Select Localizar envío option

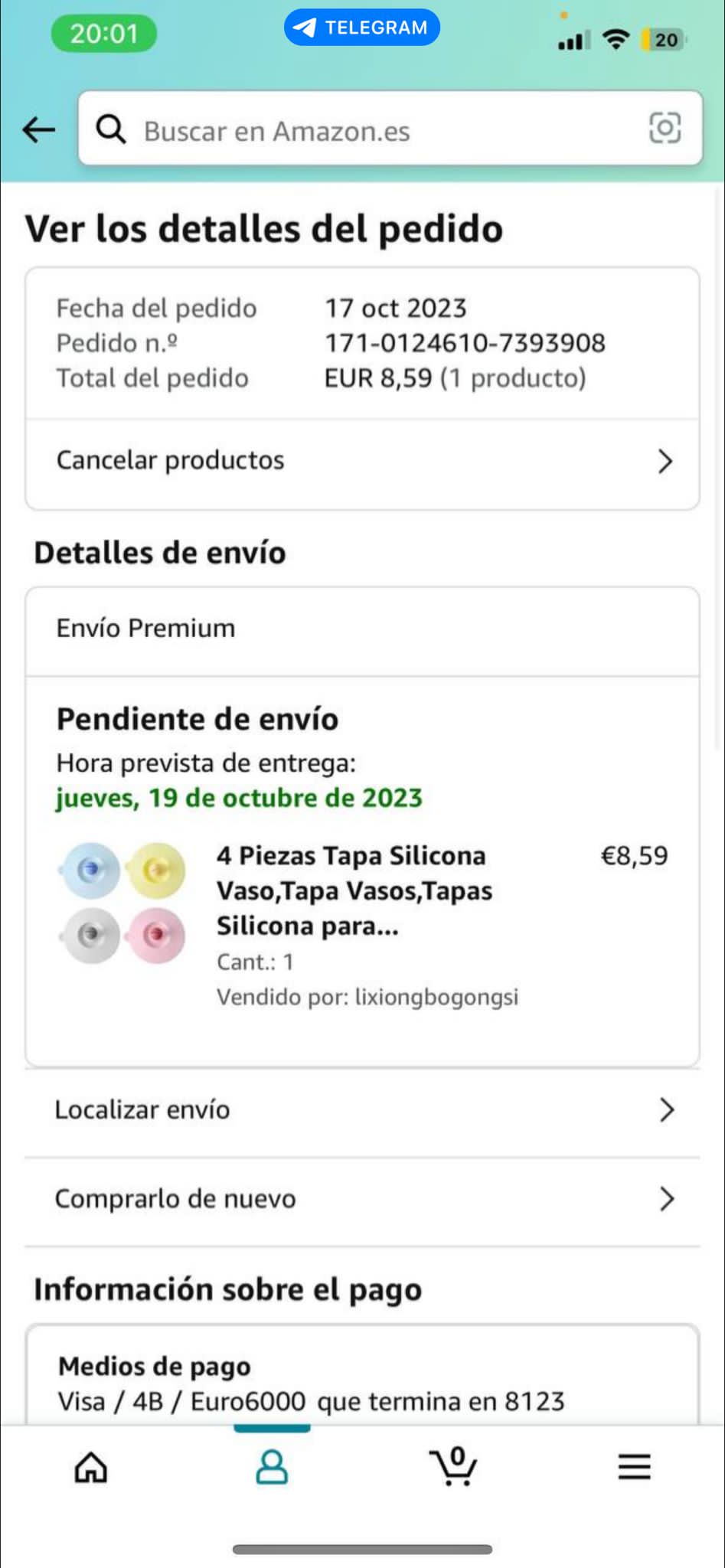tap(142, 1109)
